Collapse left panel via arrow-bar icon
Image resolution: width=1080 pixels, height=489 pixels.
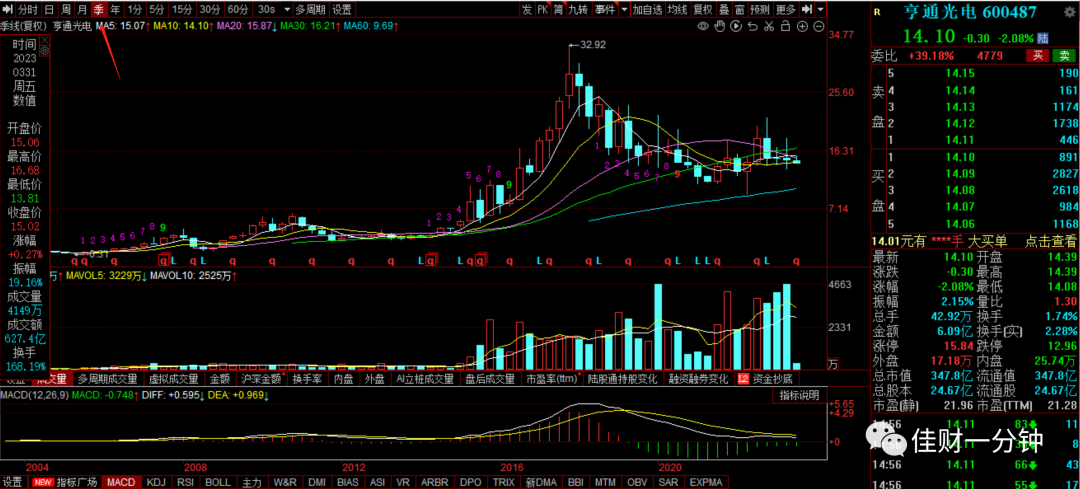6,9
